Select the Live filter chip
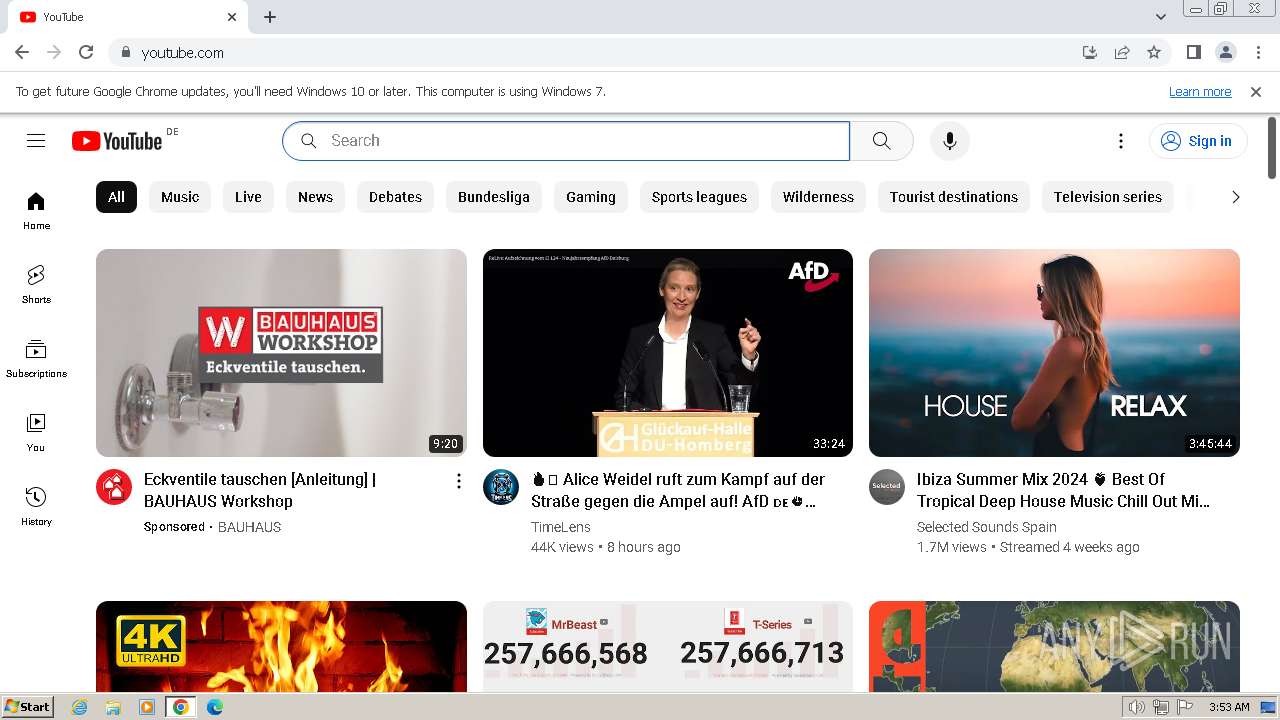This screenshot has height=720, width=1280. pos(248,197)
